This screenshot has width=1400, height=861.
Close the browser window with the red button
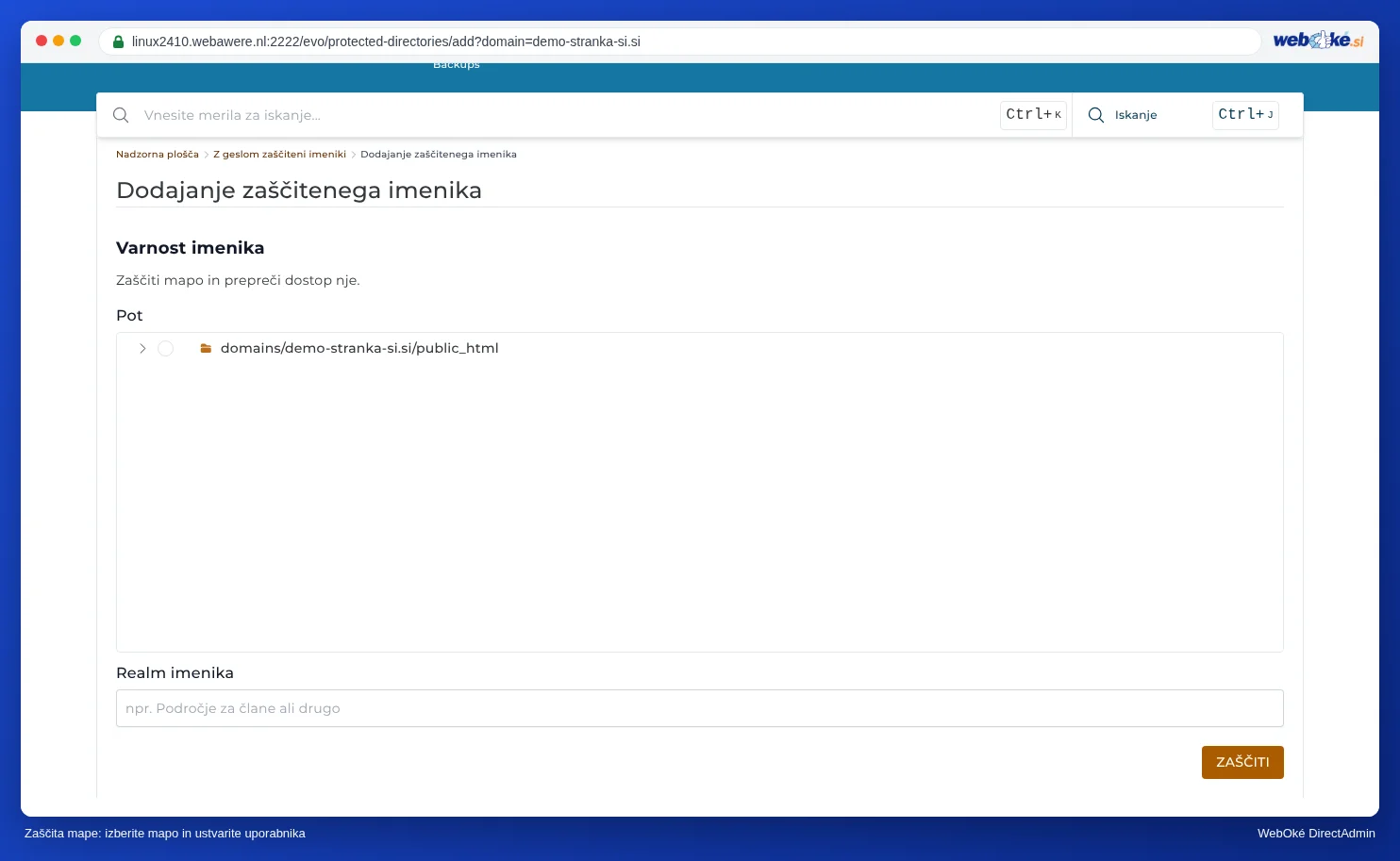42,41
